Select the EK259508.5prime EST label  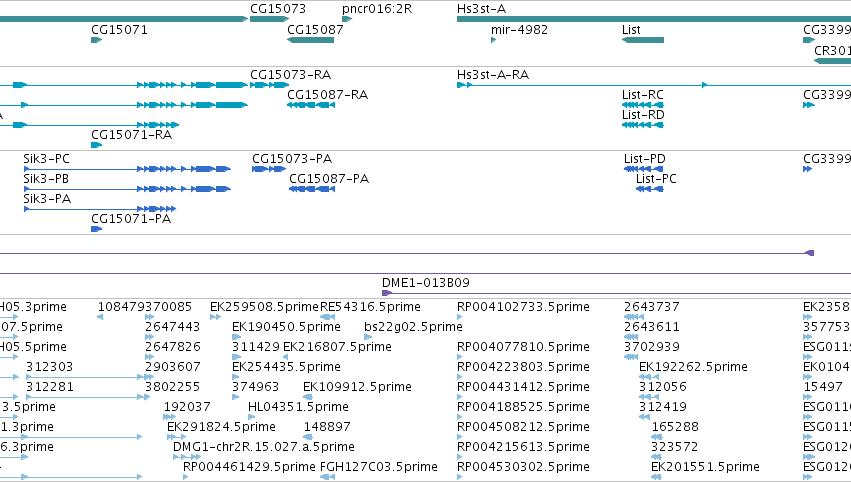(x=264, y=307)
